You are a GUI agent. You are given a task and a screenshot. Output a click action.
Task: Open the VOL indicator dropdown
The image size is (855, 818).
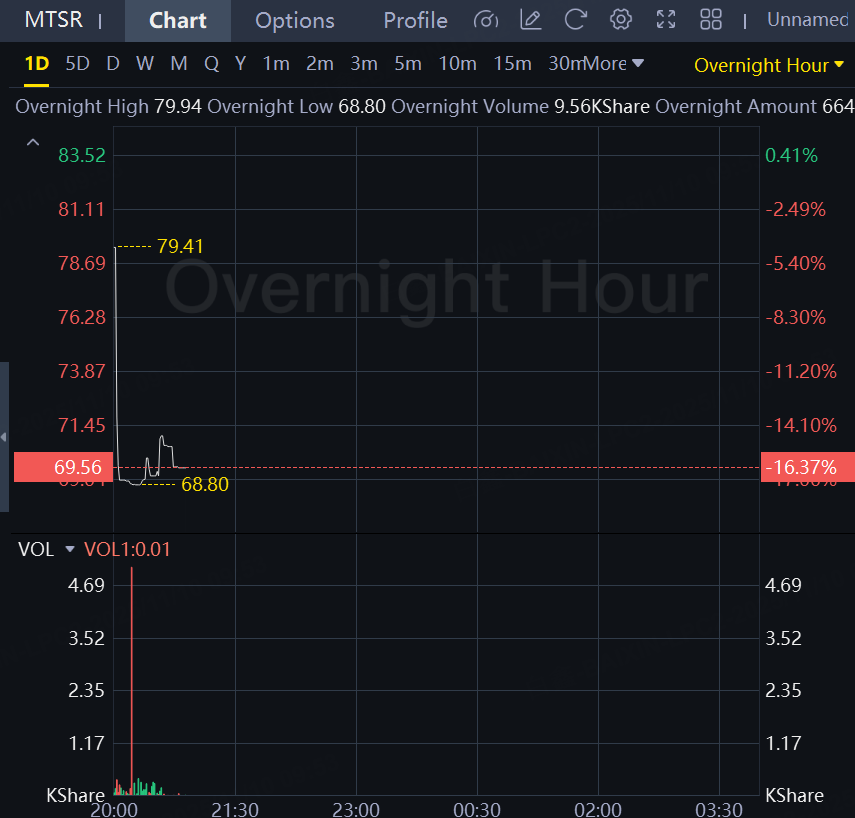click(x=70, y=549)
